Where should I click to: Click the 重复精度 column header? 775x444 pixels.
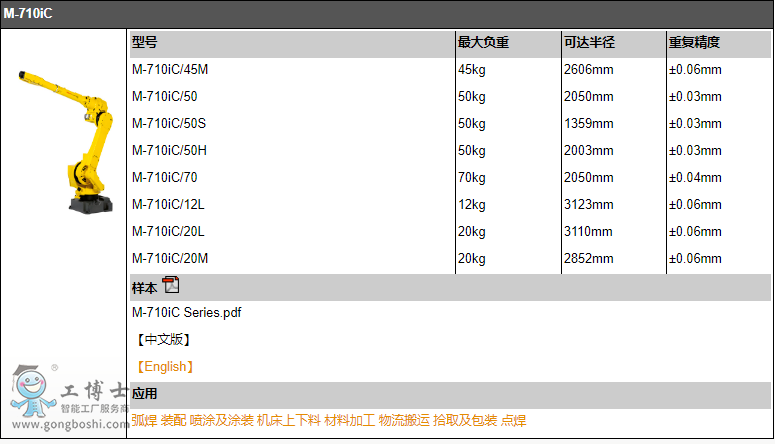[x=694, y=43]
